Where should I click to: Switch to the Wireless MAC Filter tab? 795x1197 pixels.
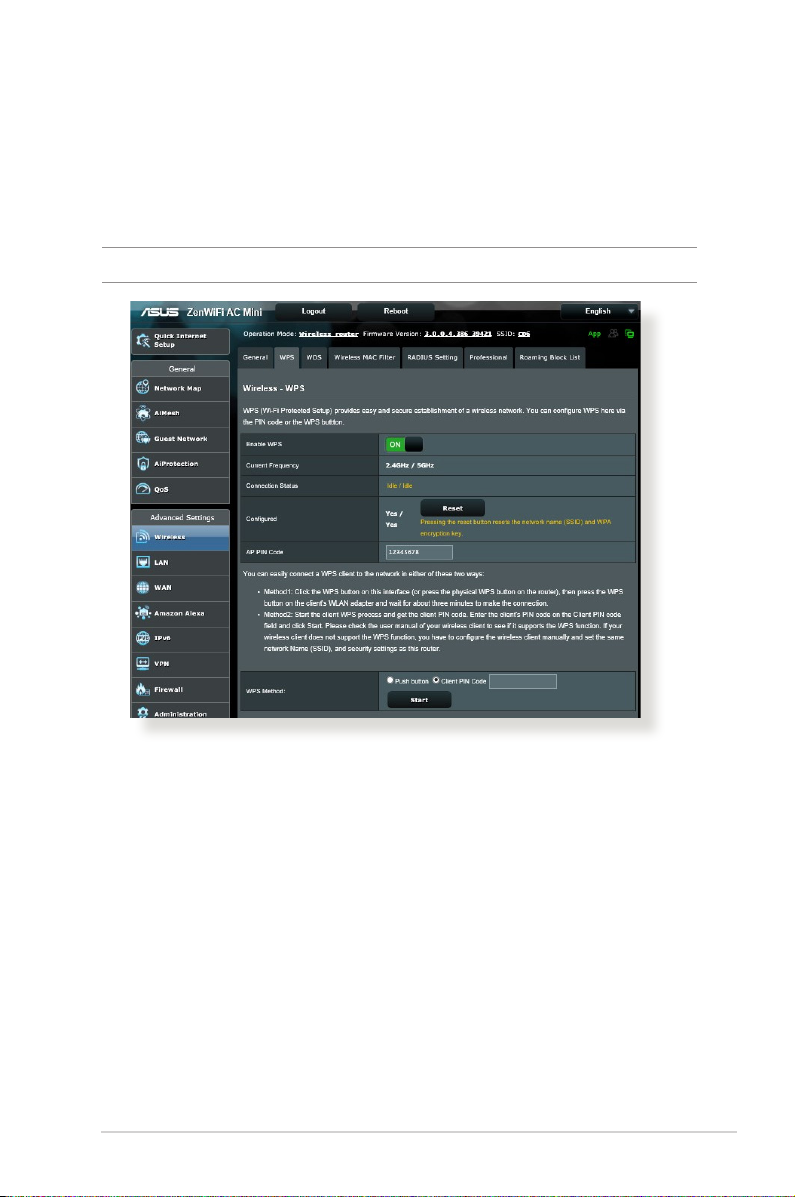[364, 357]
